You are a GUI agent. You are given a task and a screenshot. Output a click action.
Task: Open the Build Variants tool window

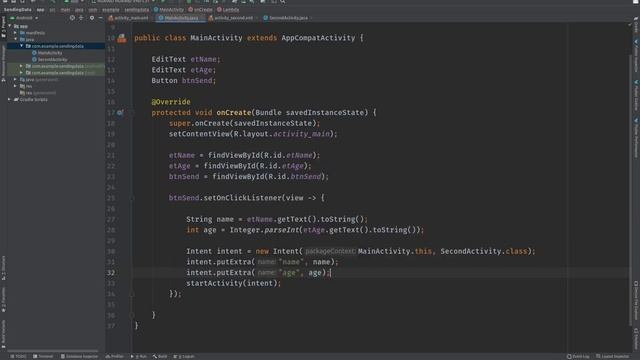[3, 333]
